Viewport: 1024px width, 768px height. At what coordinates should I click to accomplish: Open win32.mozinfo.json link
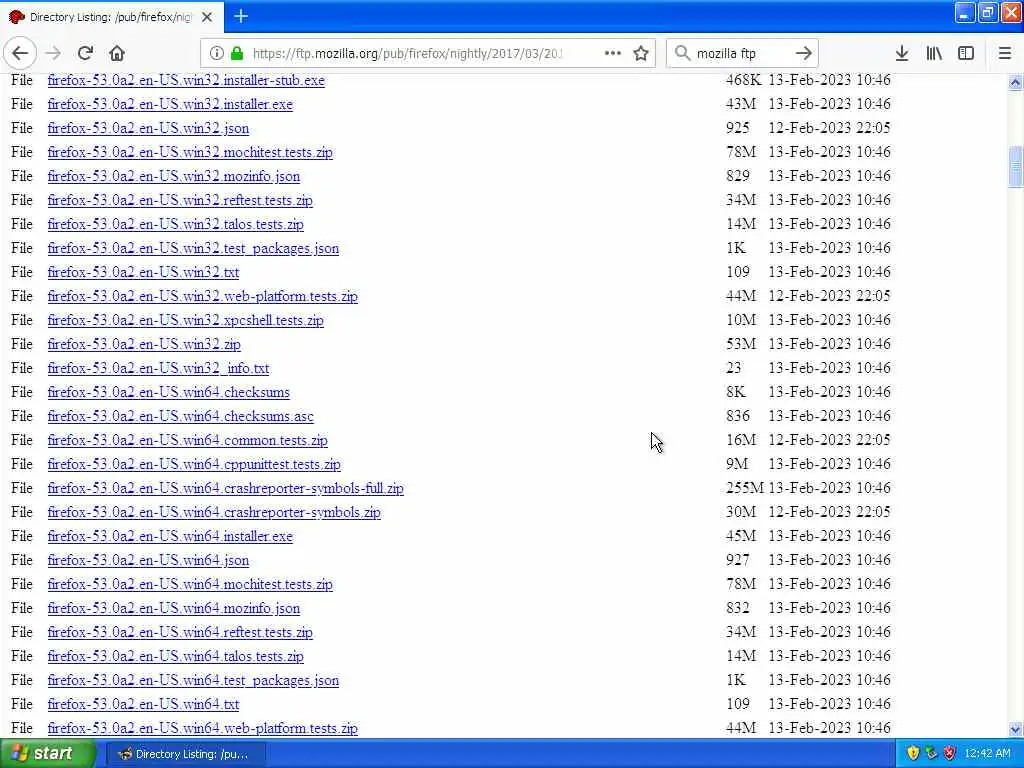tap(174, 176)
